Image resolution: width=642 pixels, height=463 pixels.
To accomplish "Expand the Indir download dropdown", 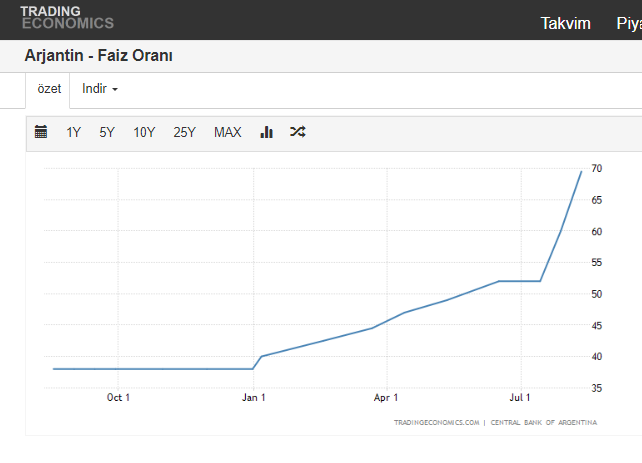I will coord(100,89).
